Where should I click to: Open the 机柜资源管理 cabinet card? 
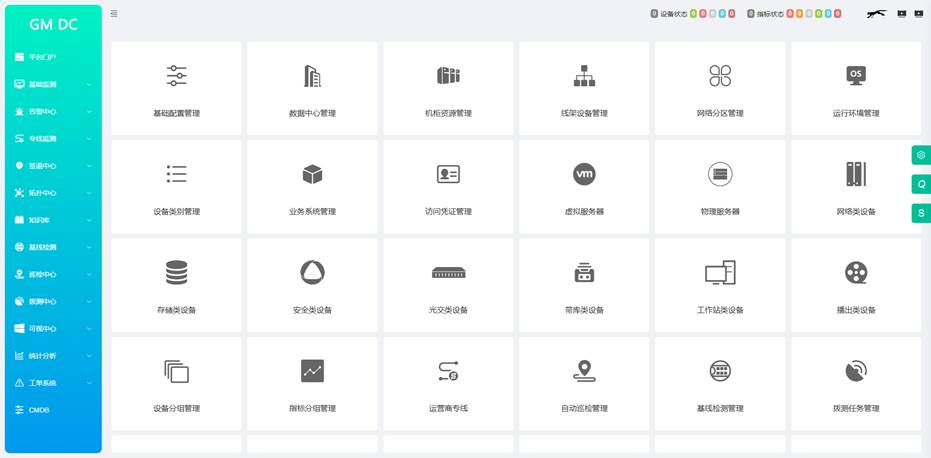click(x=448, y=89)
